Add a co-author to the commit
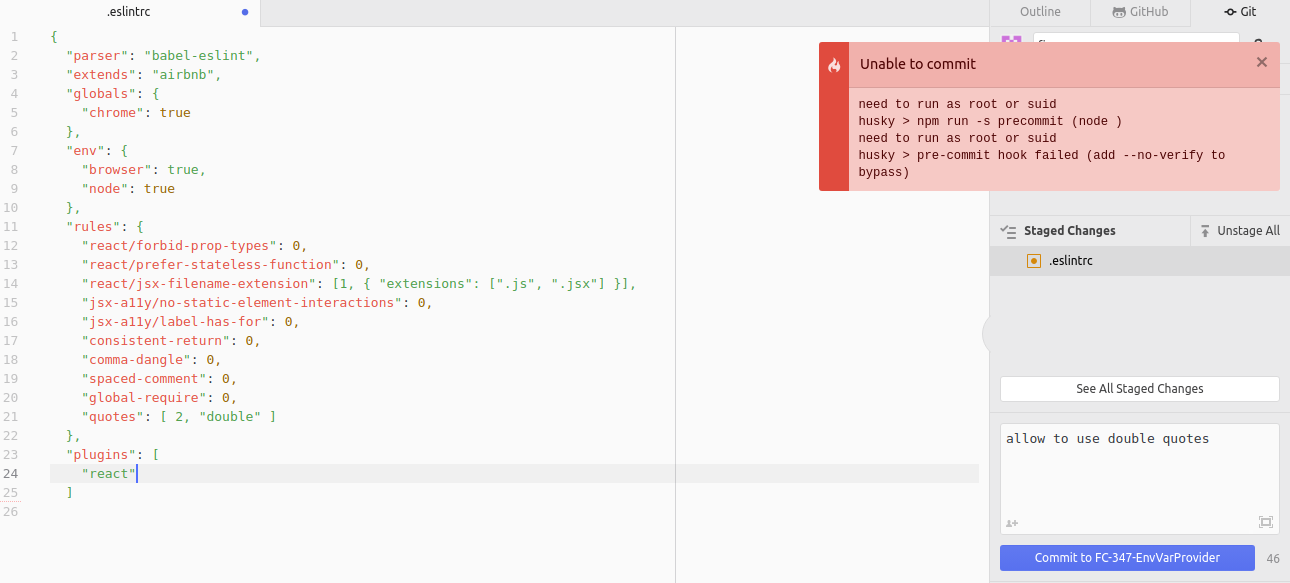This screenshot has width=1290, height=583. (1012, 523)
